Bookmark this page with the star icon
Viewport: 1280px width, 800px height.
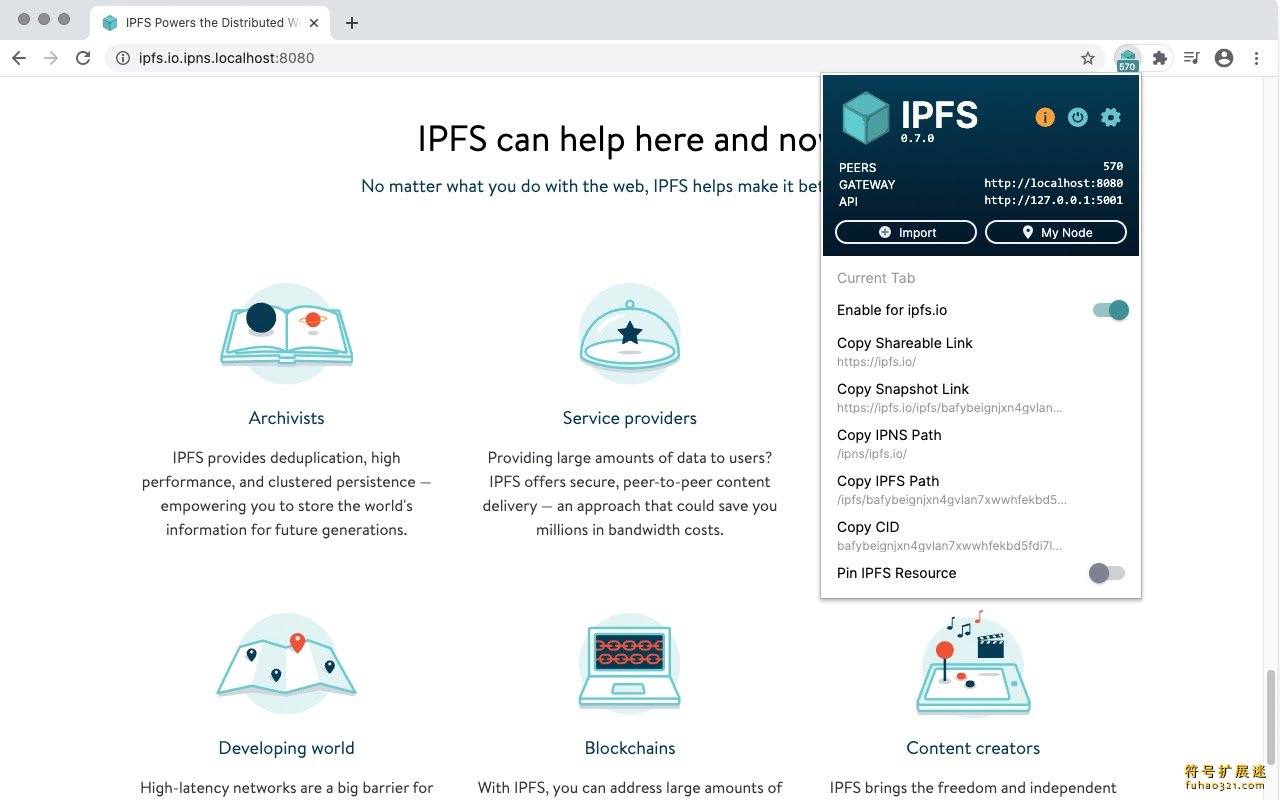(x=1088, y=58)
